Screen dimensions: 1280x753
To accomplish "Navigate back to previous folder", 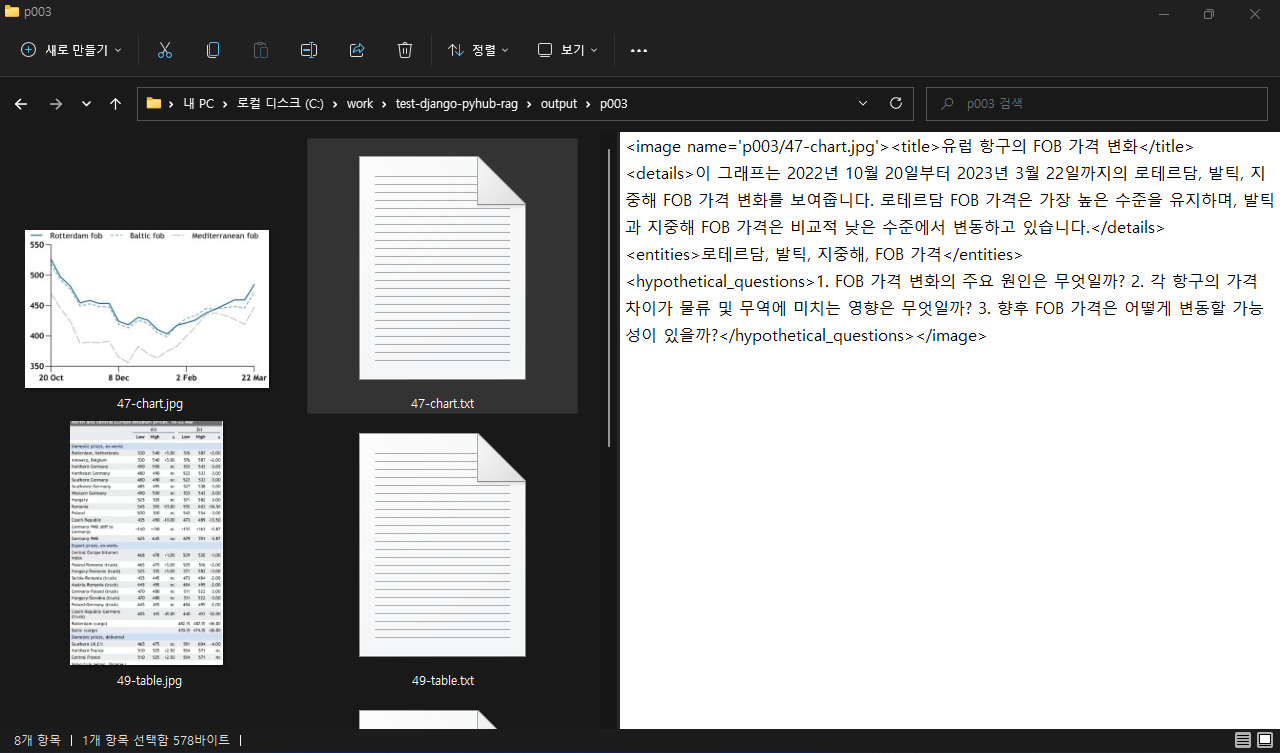I will [x=21, y=103].
